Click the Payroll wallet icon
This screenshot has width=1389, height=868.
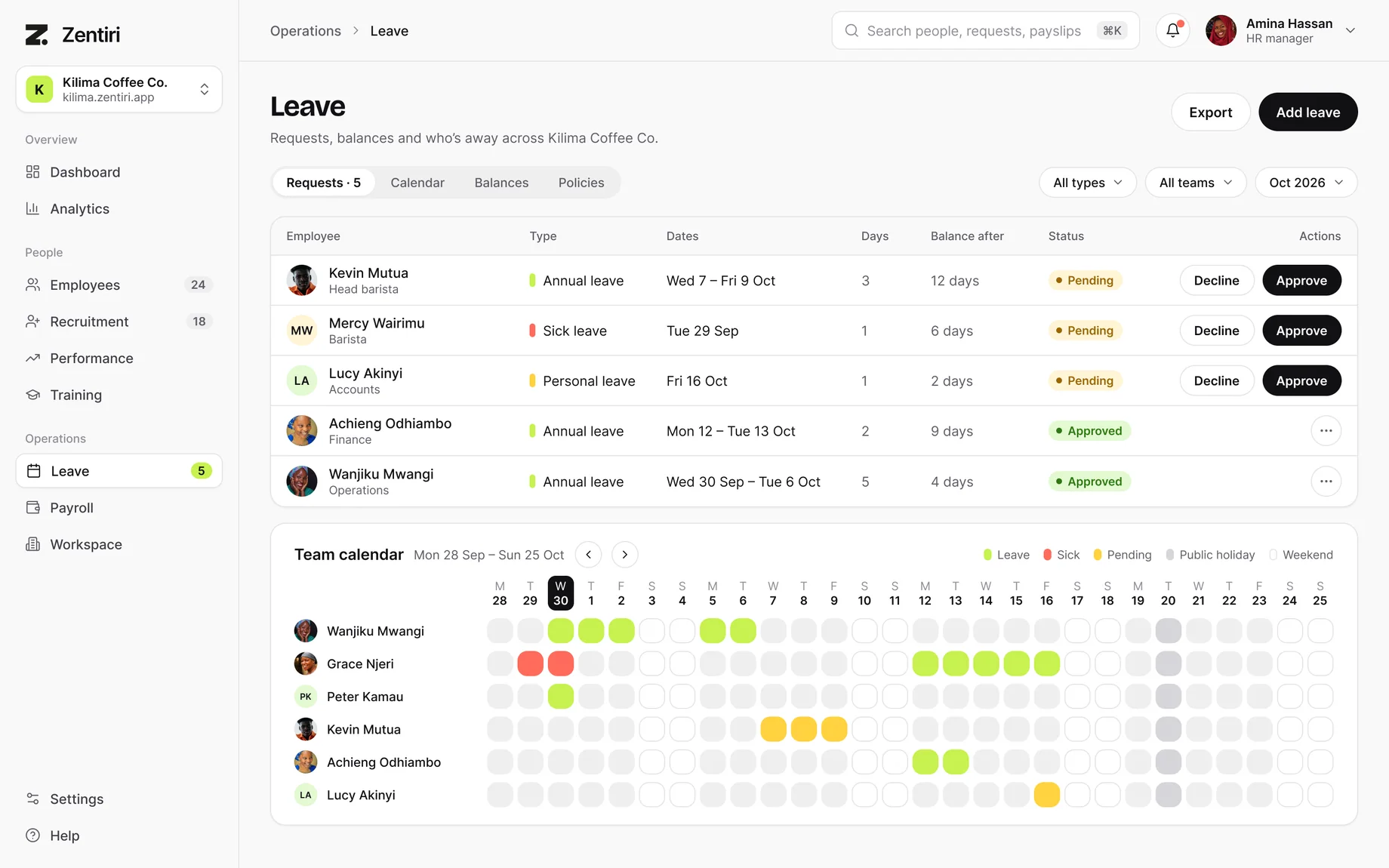(32, 507)
